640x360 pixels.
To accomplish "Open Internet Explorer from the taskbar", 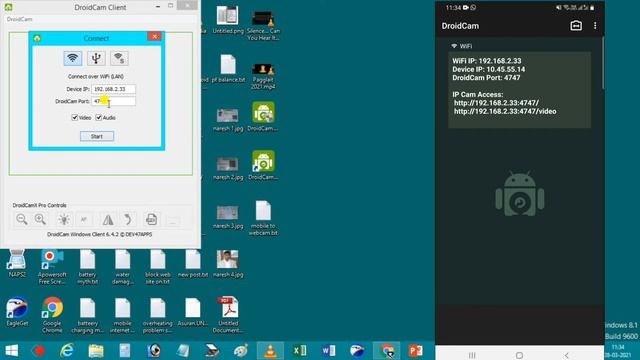I will [x=67, y=351].
